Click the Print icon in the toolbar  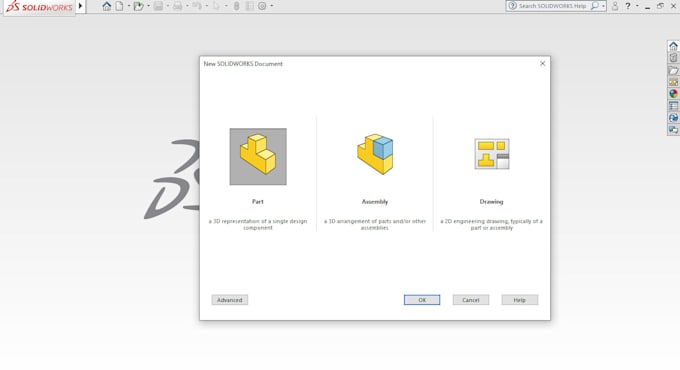coord(177,6)
